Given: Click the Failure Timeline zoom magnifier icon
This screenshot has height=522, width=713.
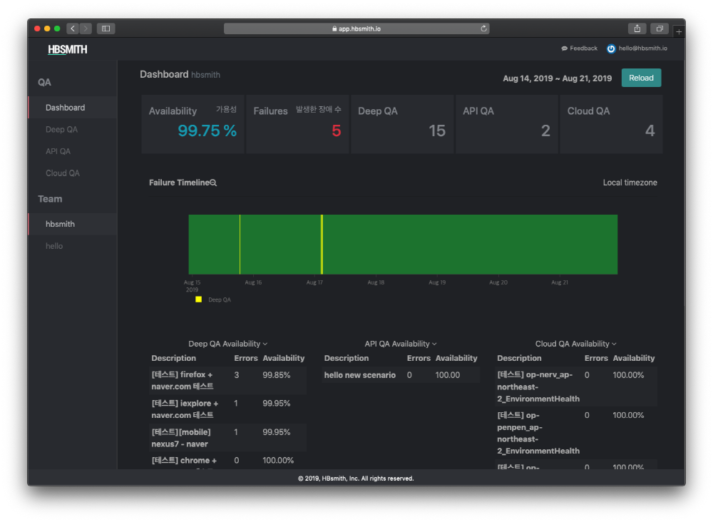Looking at the screenshot, I should coord(213,183).
